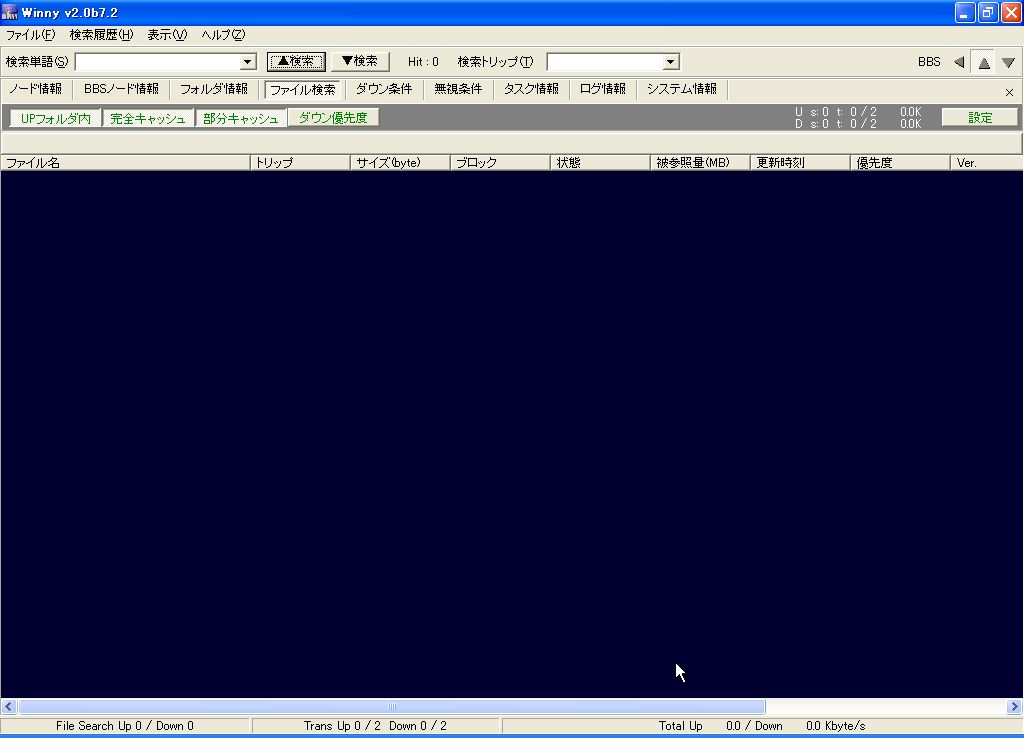Click the horizontal scrollbar right arrow
The height and width of the screenshot is (738, 1024).
click(x=1014, y=707)
